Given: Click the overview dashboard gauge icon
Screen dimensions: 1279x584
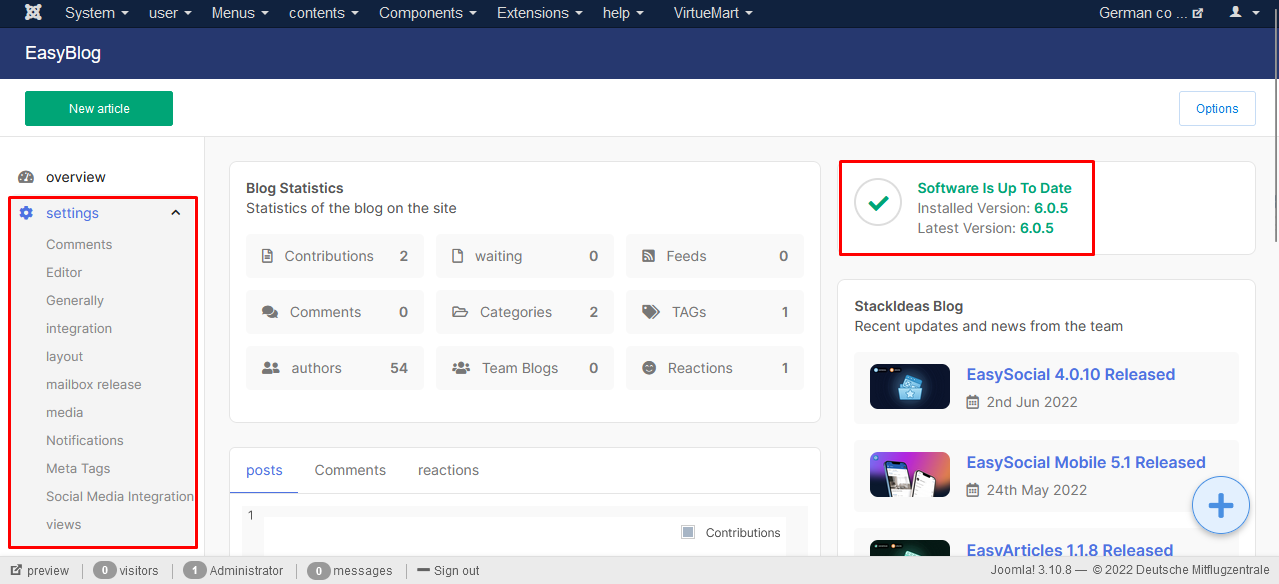Looking at the screenshot, I should point(26,177).
